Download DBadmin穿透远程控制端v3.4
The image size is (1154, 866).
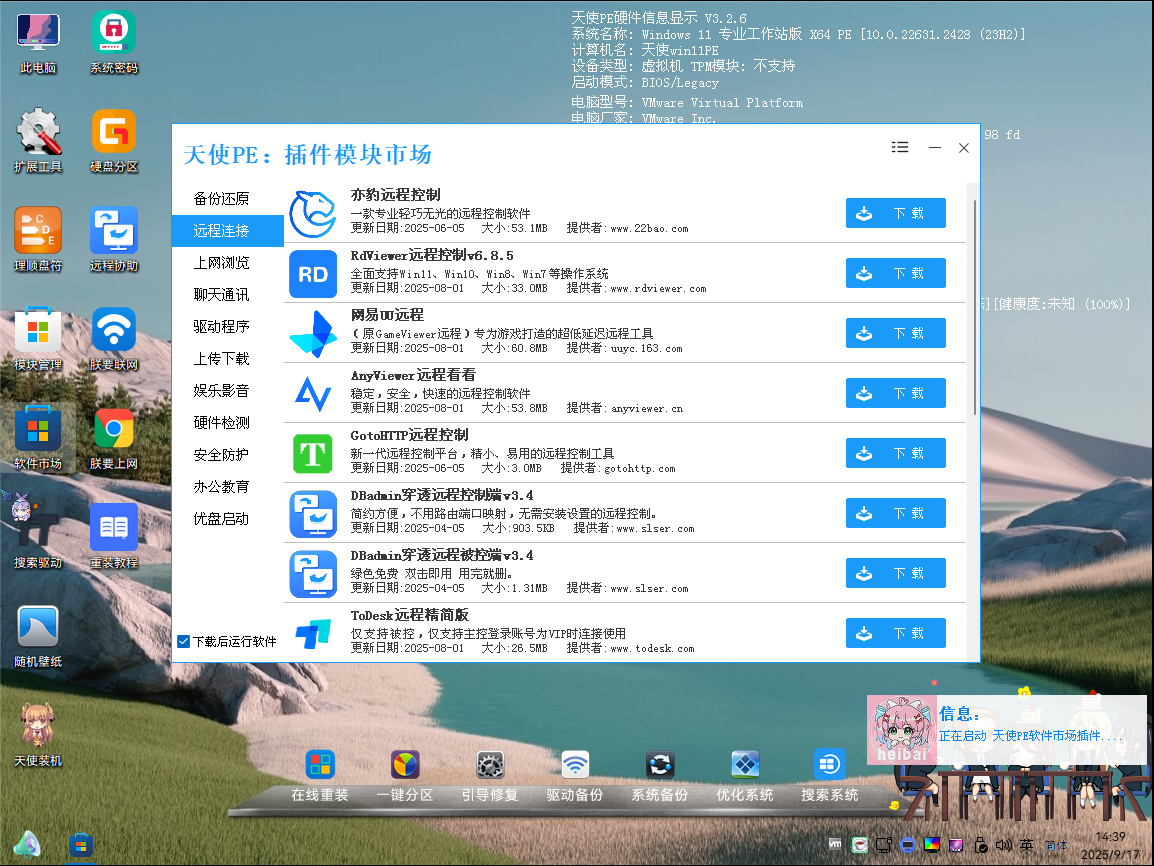click(x=896, y=513)
